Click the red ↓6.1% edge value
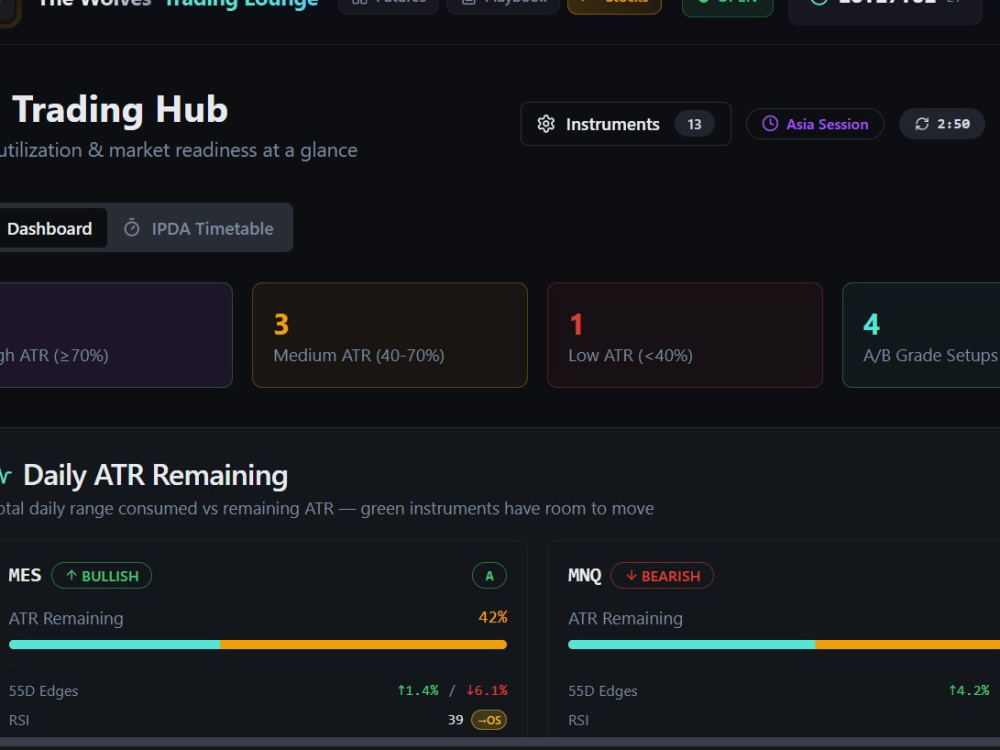The height and width of the screenshot is (750, 1000). tap(487, 690)
